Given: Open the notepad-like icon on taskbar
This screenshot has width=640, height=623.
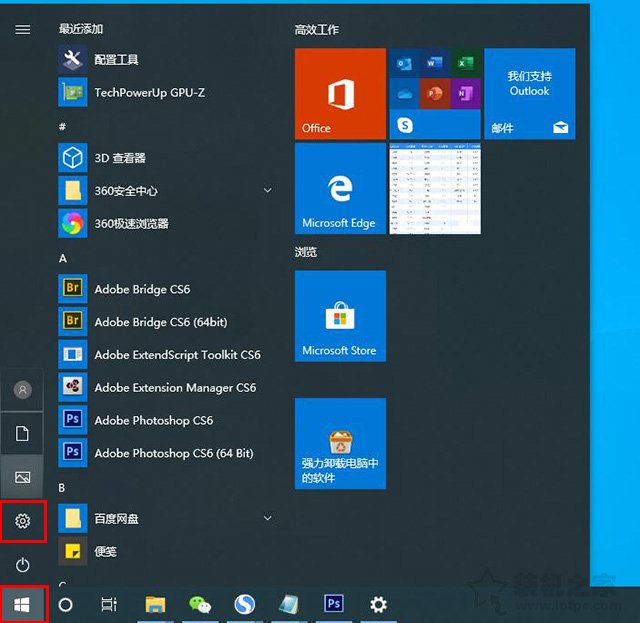Looking at the screenshot, I should coord(289,605).
